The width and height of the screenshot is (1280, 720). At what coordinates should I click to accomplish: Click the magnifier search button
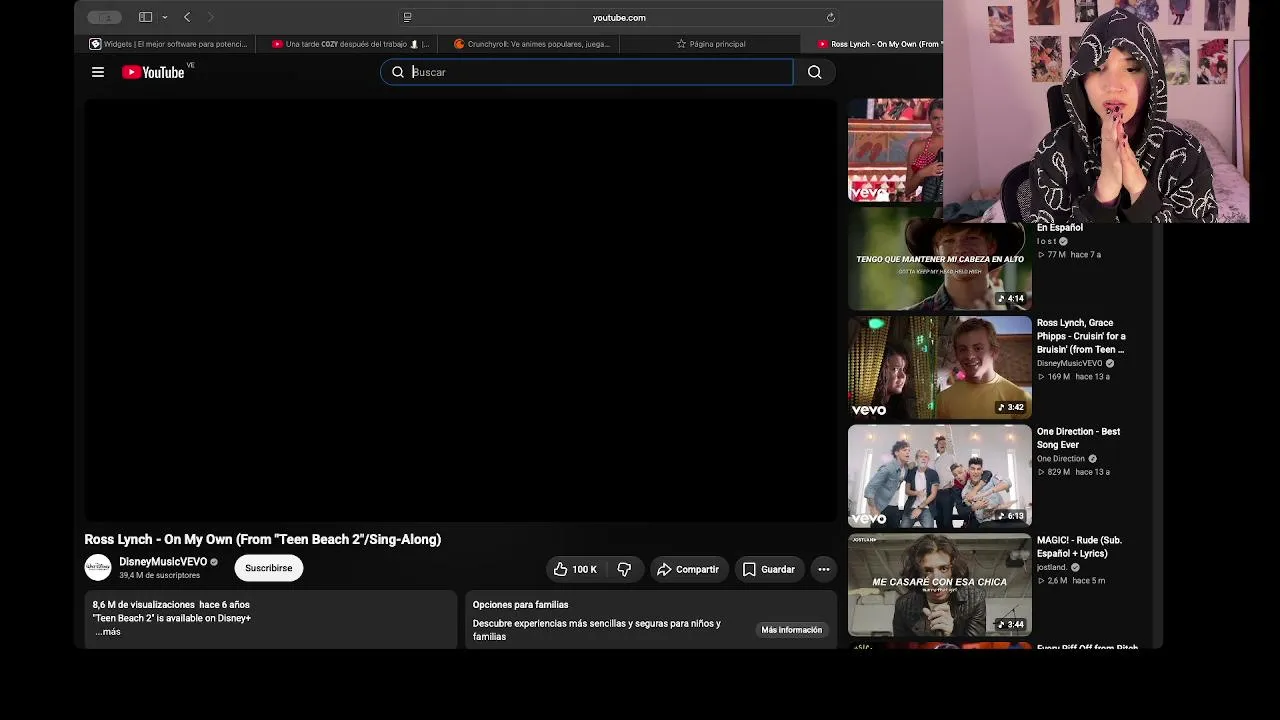pos(815,72)
